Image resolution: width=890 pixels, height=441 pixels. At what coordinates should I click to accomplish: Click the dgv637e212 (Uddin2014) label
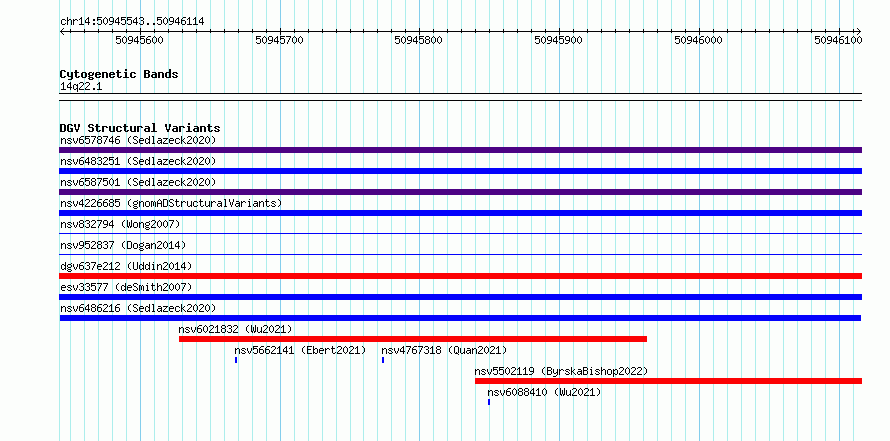tap(126, 266)
